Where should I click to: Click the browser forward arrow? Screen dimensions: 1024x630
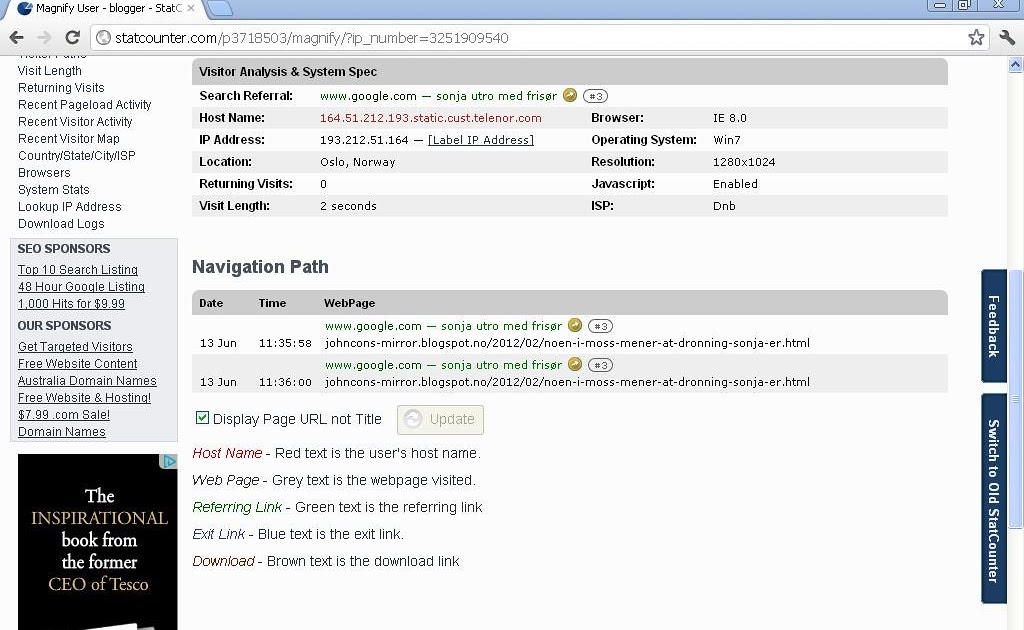point(44,38)
